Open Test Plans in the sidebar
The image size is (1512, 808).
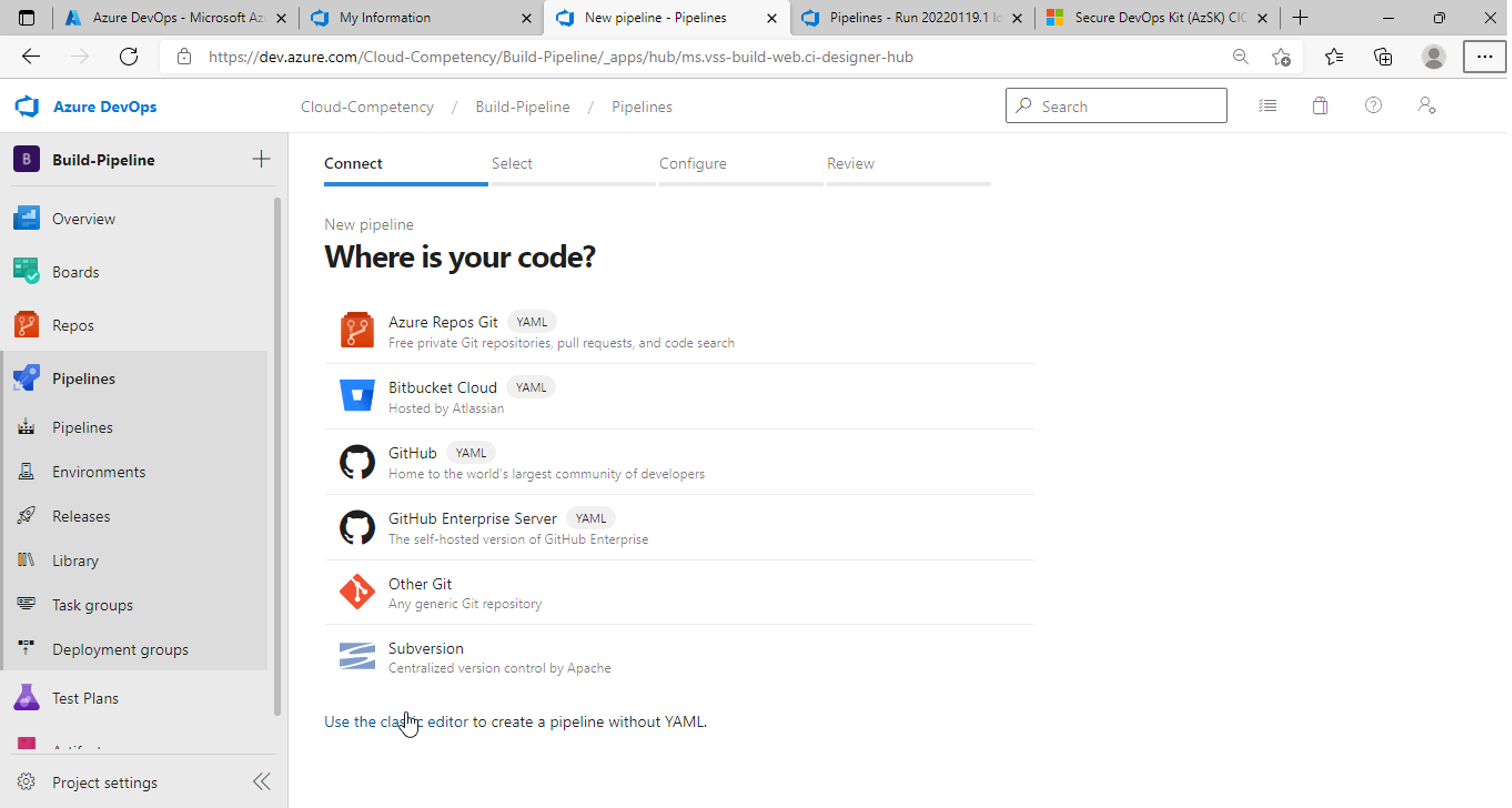(x=85, y=698)
